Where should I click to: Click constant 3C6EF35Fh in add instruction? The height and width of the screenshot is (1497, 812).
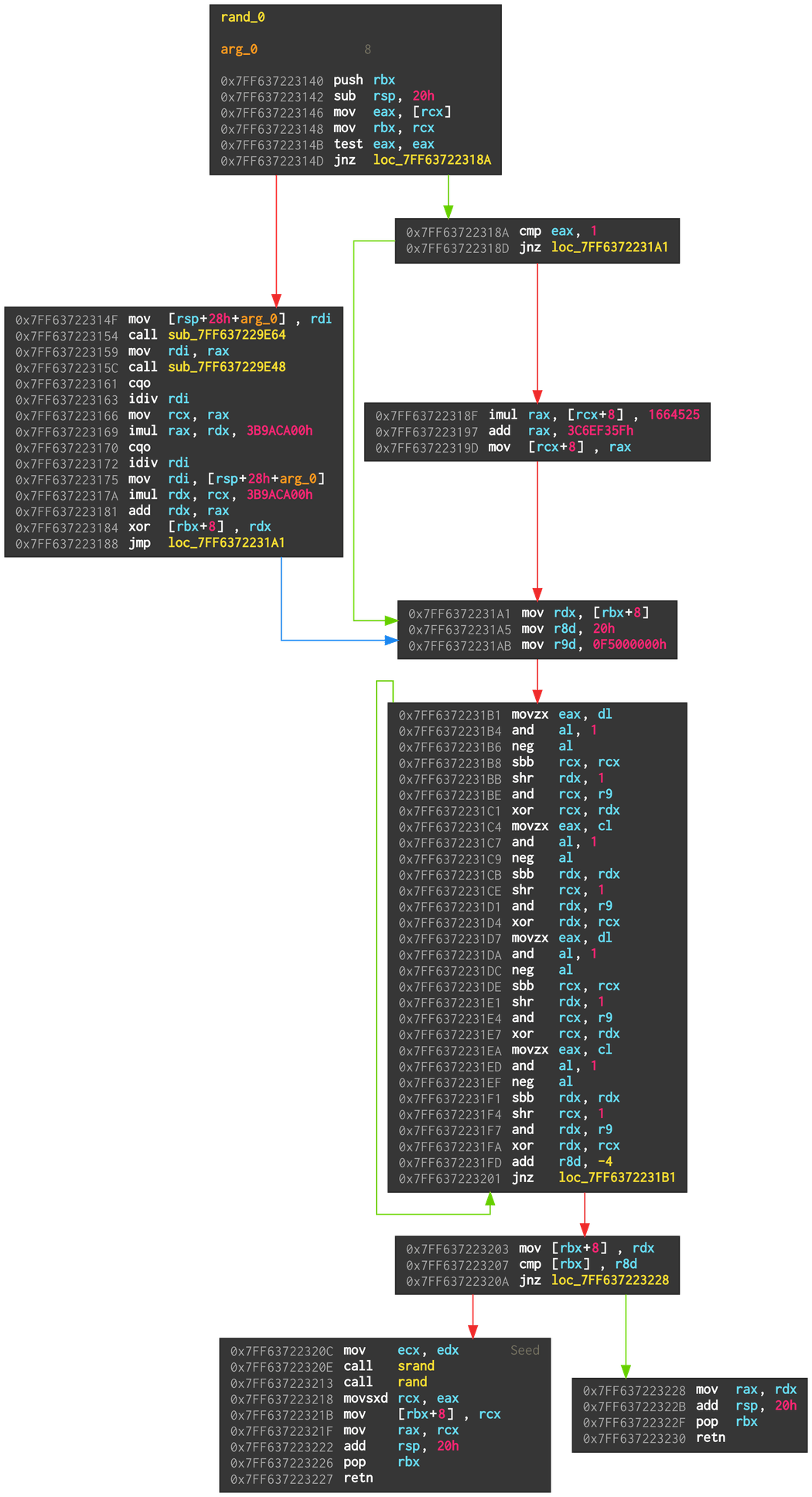(x=600, y=431)
